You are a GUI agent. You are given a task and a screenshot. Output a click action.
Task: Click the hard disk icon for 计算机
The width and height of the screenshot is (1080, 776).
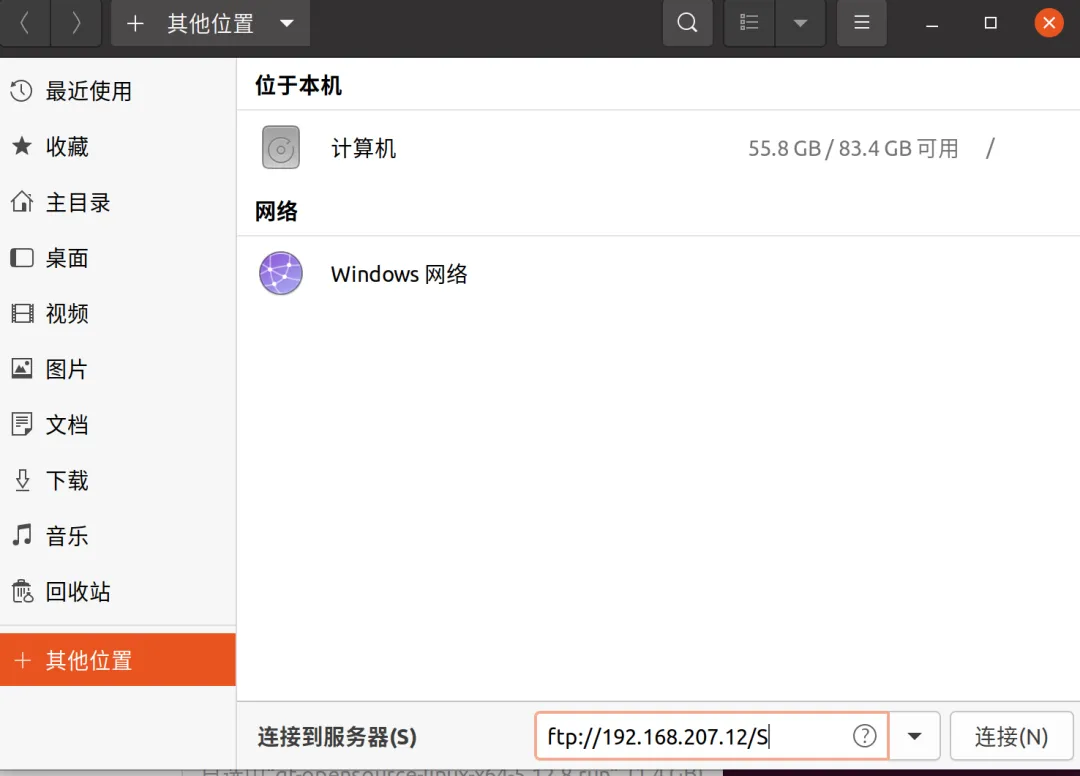(x=281, y=147)
